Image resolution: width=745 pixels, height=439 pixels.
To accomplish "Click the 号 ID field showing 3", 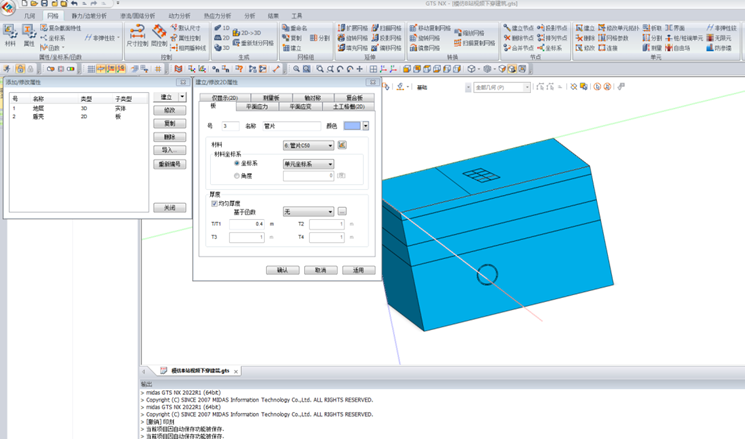I will point(230,126).
